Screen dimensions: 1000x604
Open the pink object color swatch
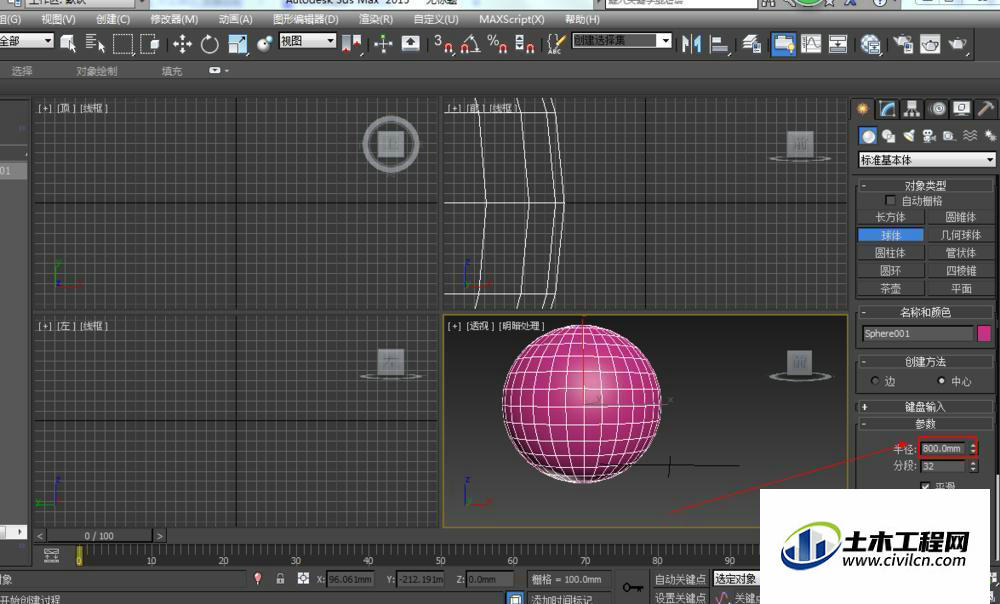[x=984, y=333]
